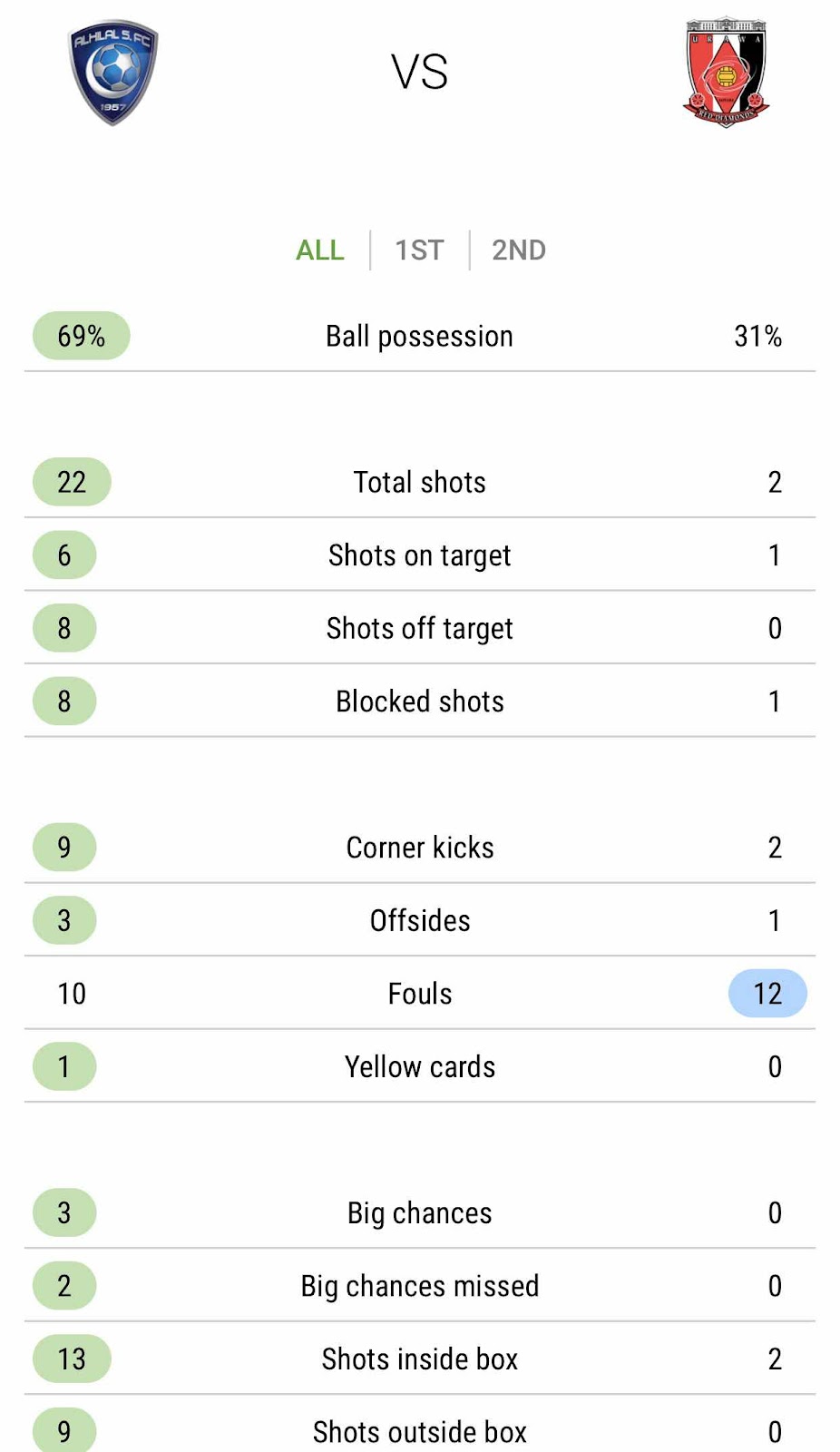Tap the Blocked shots label

coord(420,701)
